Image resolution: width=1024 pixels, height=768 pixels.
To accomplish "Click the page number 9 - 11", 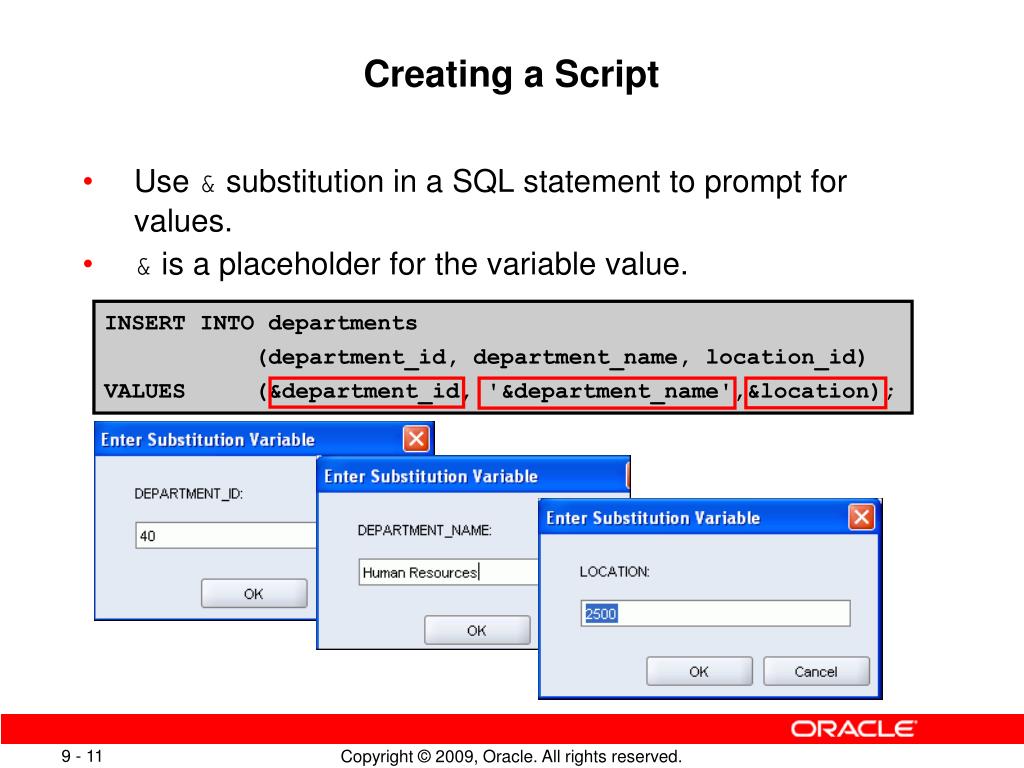I will tap(82, 756).
